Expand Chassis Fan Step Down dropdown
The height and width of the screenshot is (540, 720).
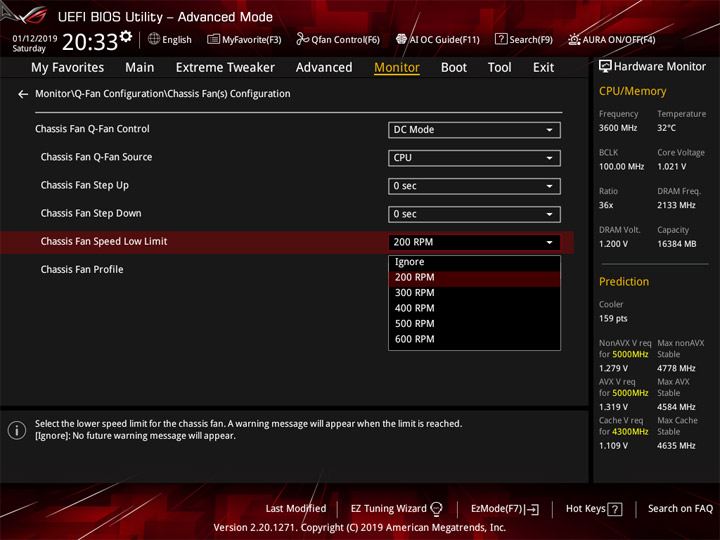coord(474,214)
